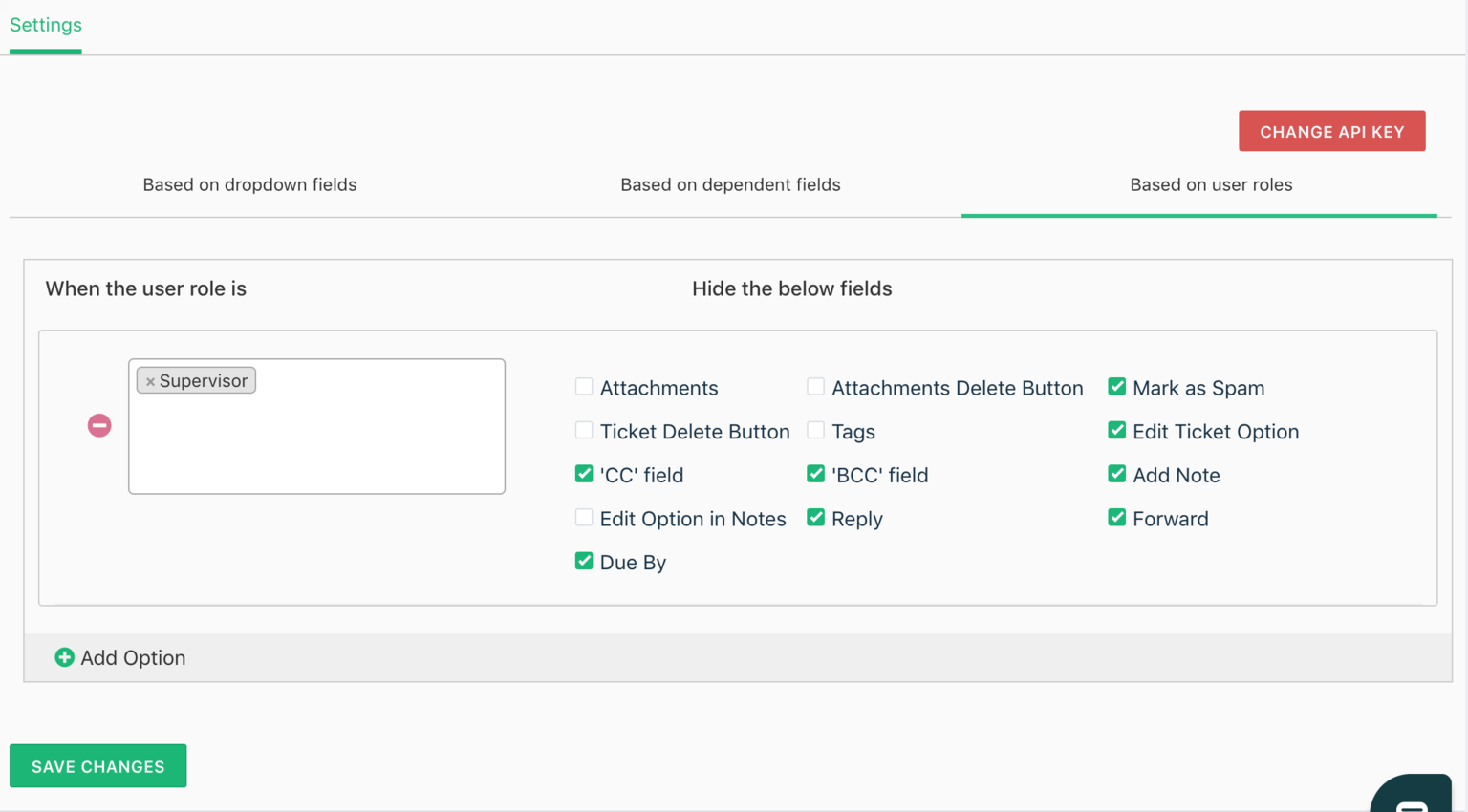Viewport: 1468px width, 812px height.
Task: Uncheck the Forward option
Action: pyautogui.click(x=1116, y=517)
